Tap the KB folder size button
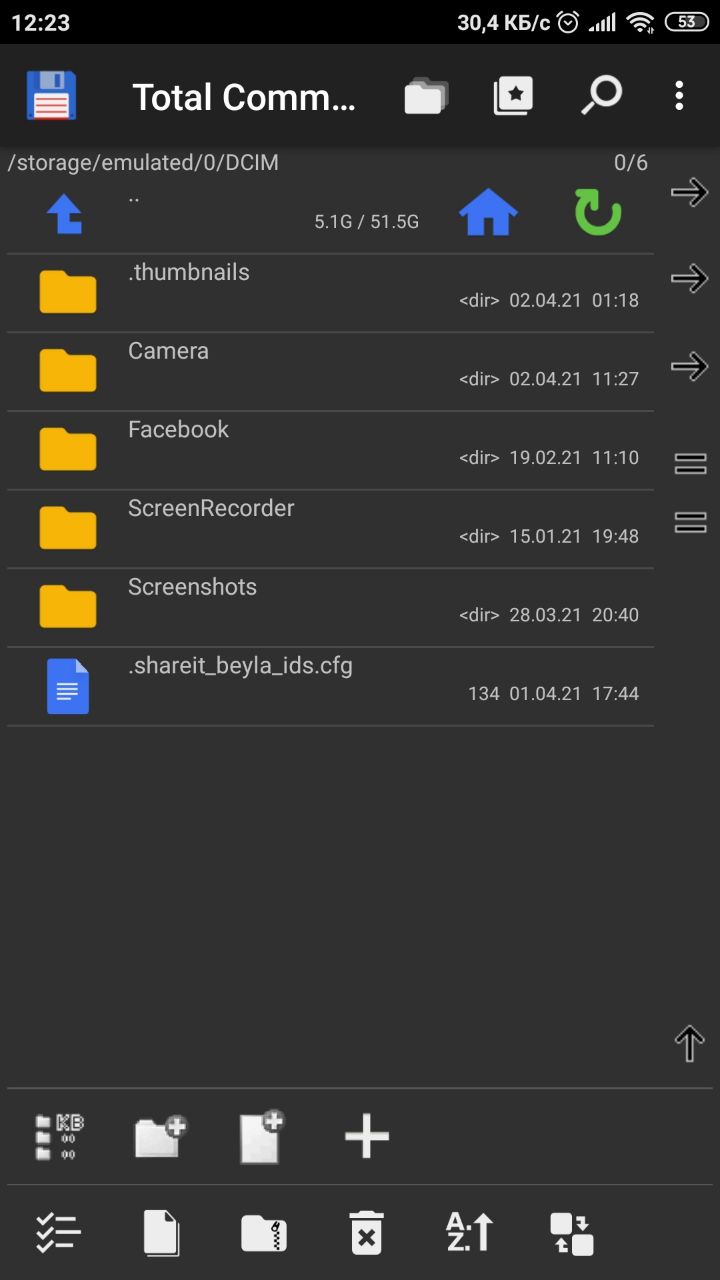Screen dimensions: 720x1280 click(59, 1137)
